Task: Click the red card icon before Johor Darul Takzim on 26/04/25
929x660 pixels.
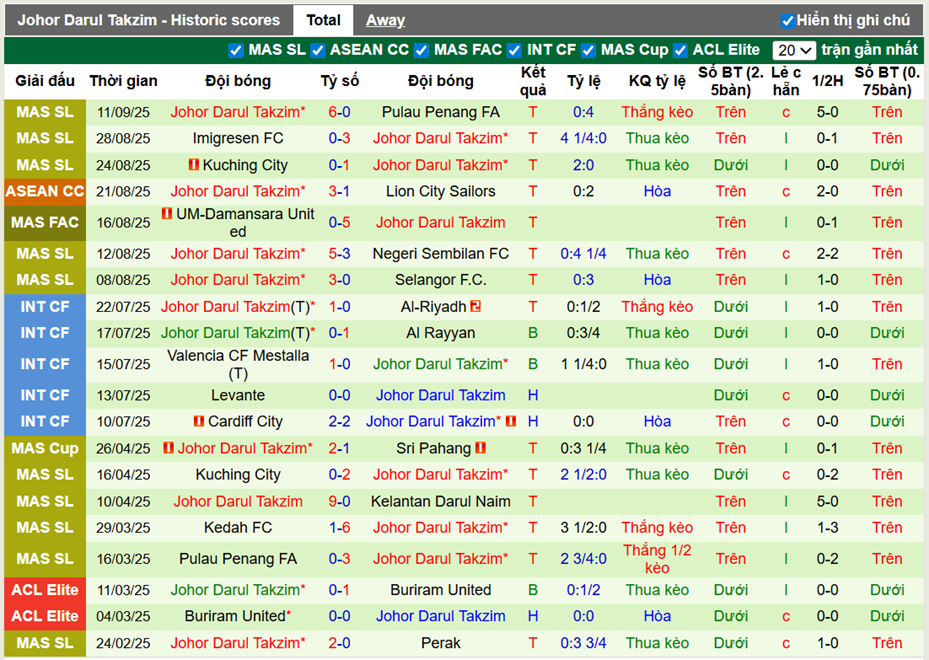Action: coord(168,448)
